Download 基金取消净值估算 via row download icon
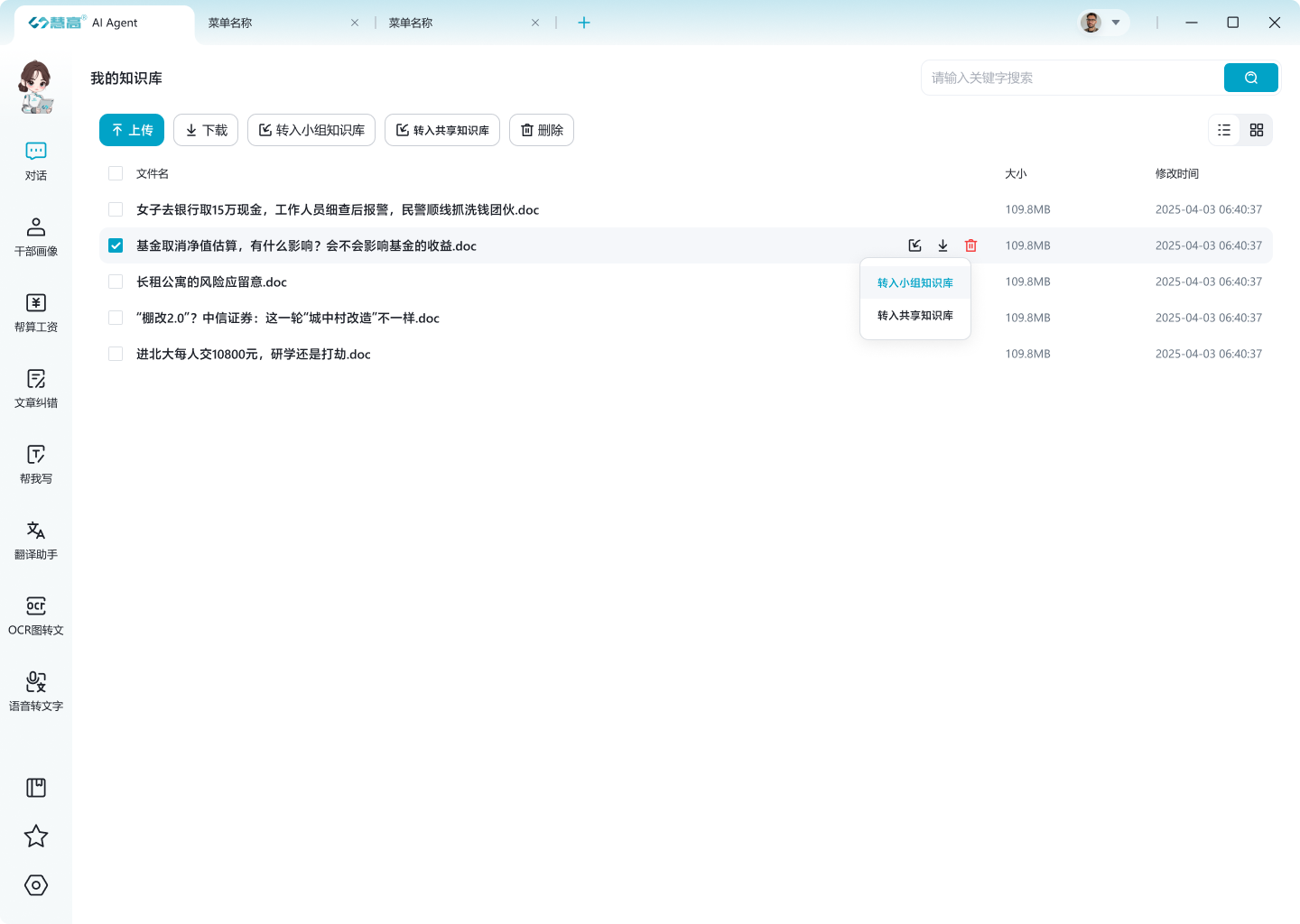The height and width of the screenshot is (924, 1300). tap(942, 245)
